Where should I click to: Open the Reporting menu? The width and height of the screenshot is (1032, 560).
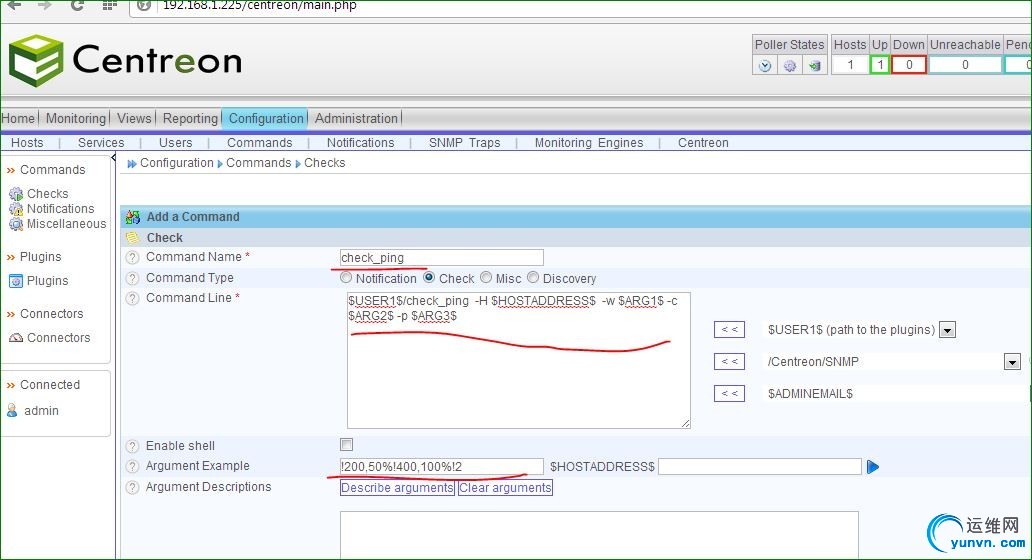point(190,118)
